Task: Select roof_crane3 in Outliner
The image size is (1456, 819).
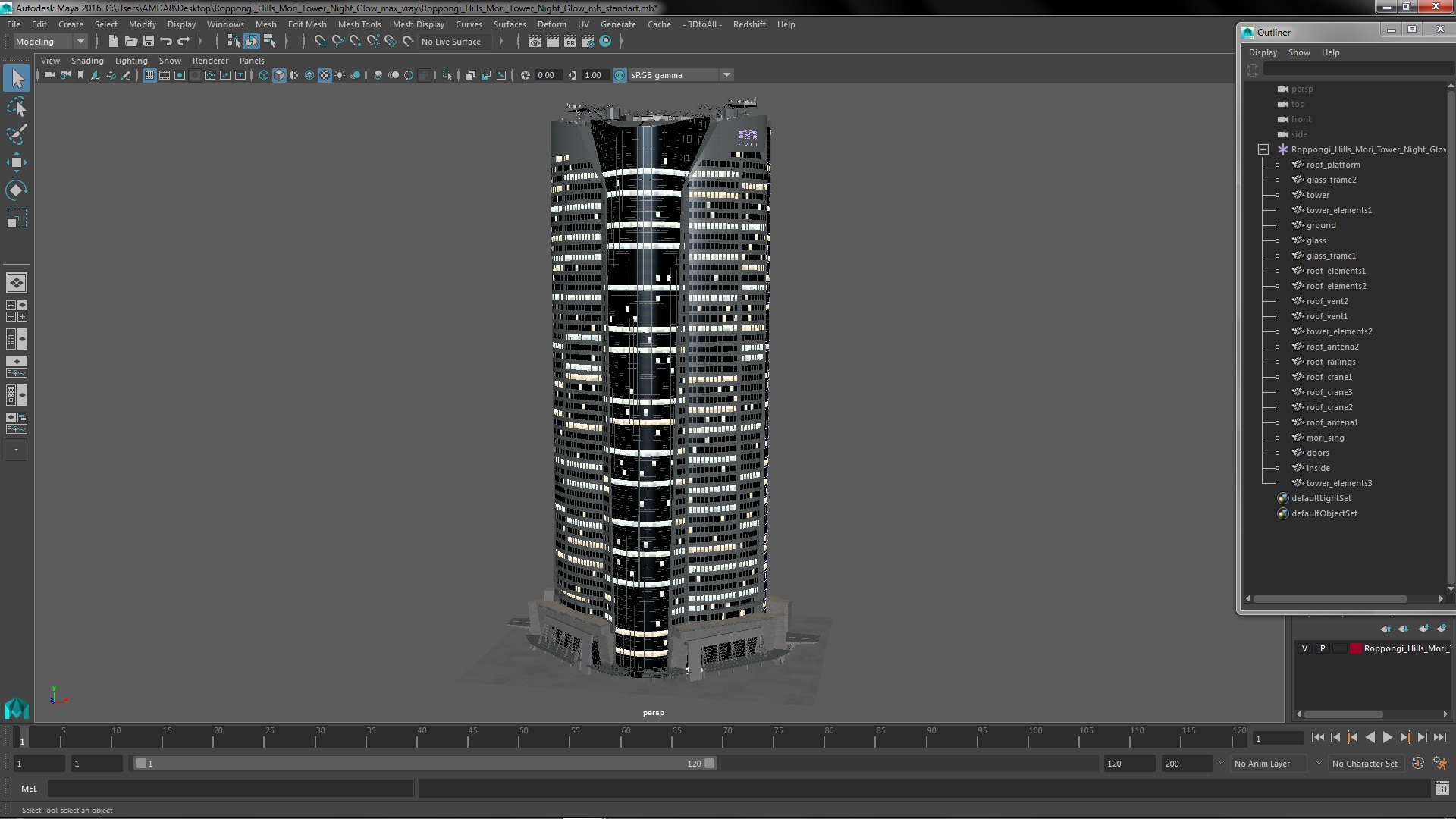Action: pos(1329,392)
